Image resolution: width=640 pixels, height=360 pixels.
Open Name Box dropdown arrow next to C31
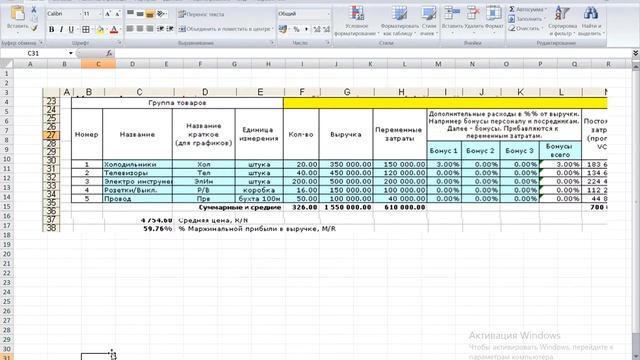pos(71,53)
